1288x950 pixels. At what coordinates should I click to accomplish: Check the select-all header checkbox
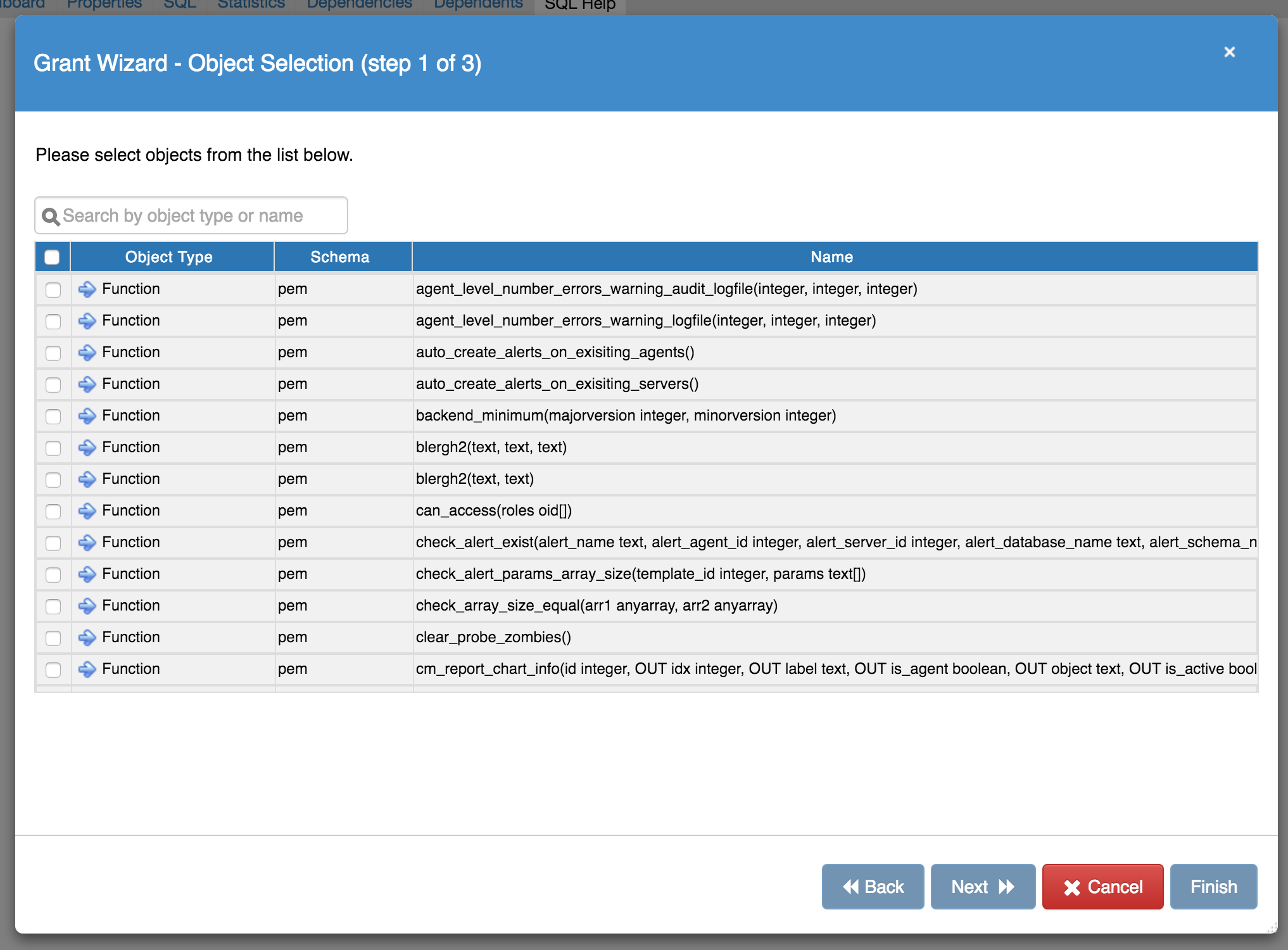52,257
